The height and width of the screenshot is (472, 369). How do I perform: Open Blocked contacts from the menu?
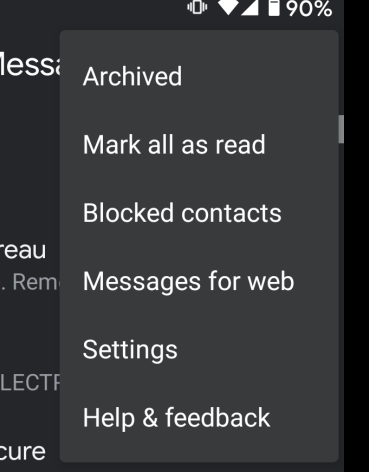[x=199, y=213]
